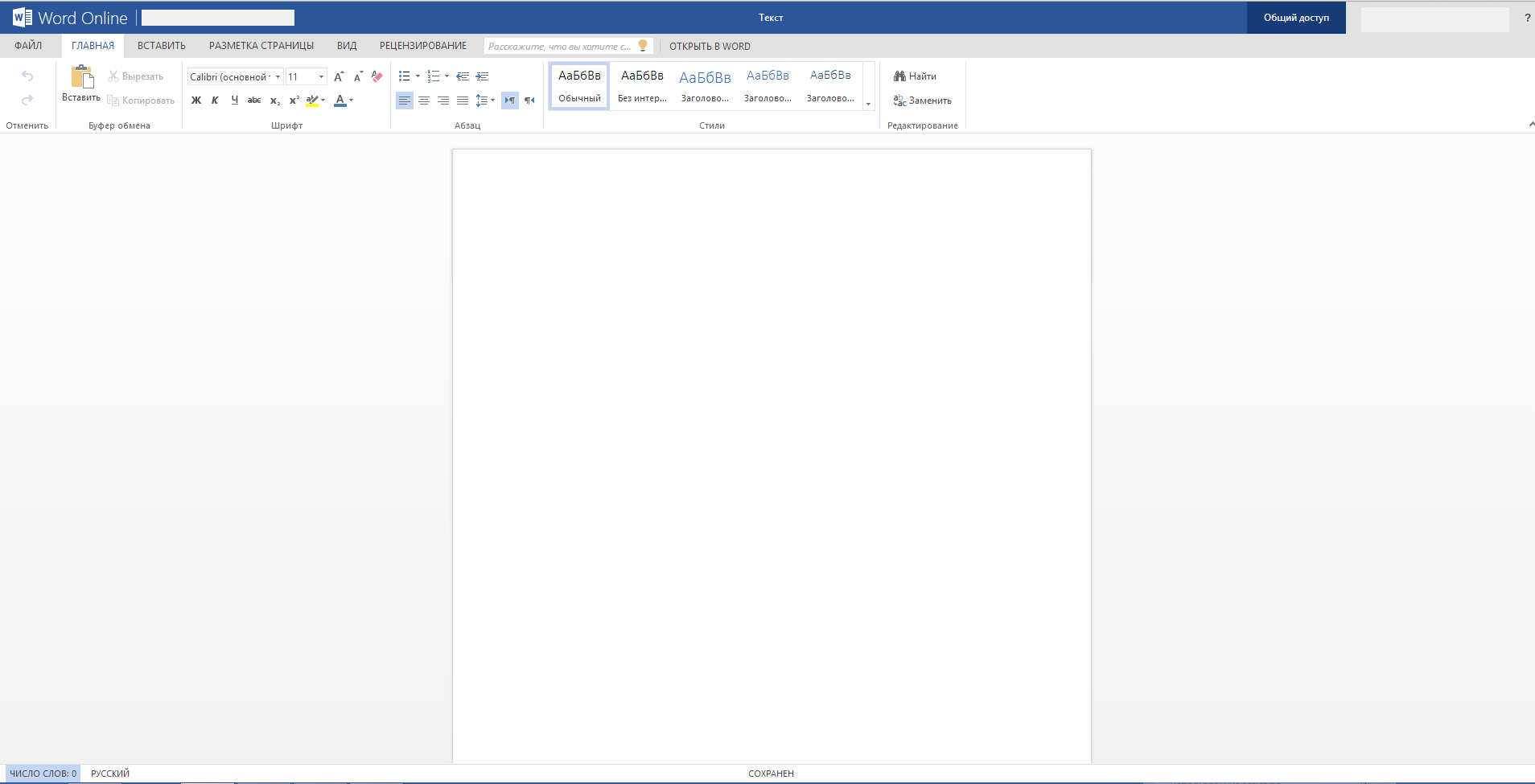Screen dimensions: 1535x784
Task: Switch to the ГЛАВНАЯ tab
Action: [x=93, y=46]
